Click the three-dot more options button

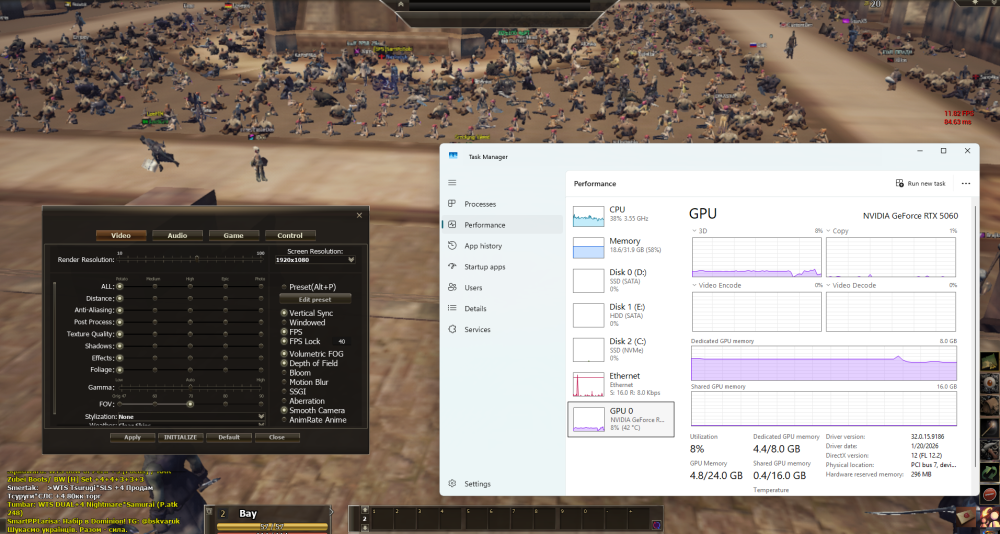[966, 184]
